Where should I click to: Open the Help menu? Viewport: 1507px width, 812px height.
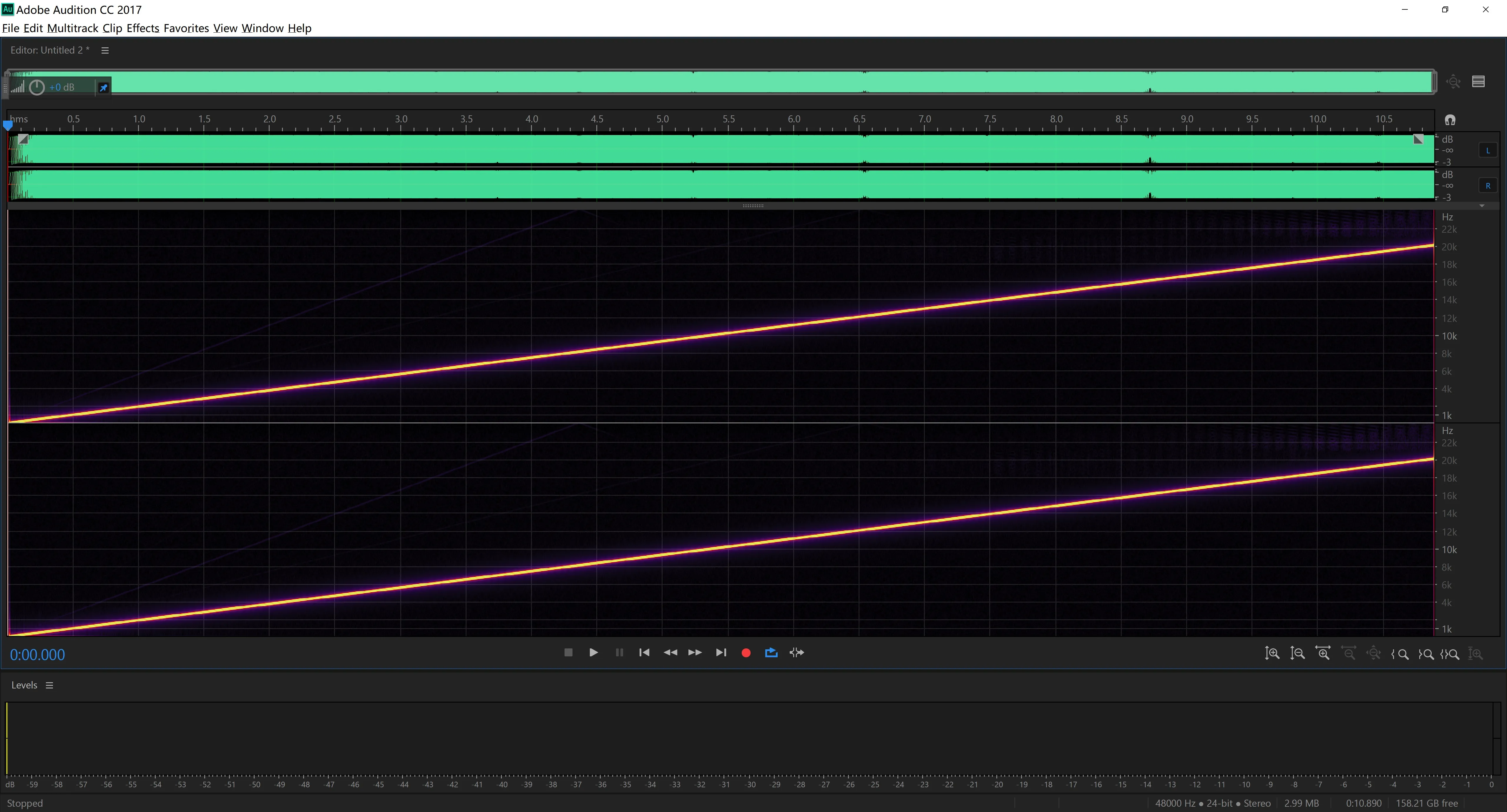(x=300, y=28)
